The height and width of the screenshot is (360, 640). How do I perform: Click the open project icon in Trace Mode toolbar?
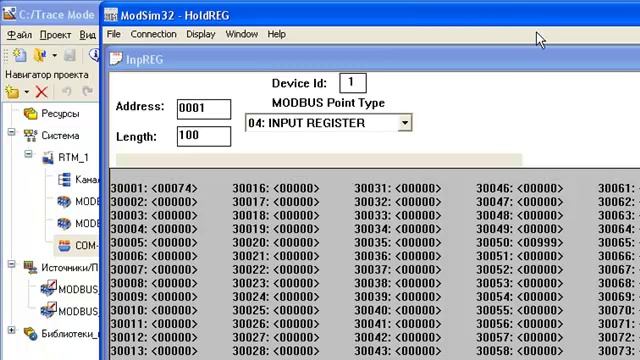tap(40, 55)
